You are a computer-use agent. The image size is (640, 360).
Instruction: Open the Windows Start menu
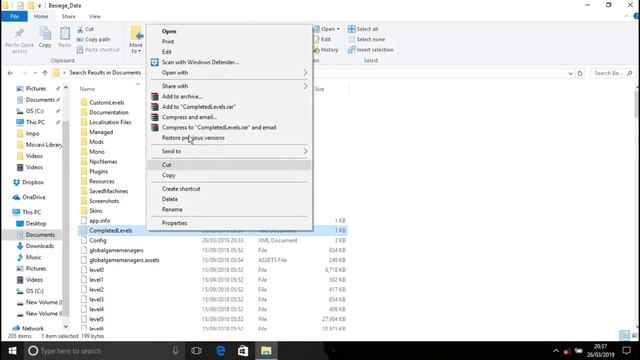(12, 351)
